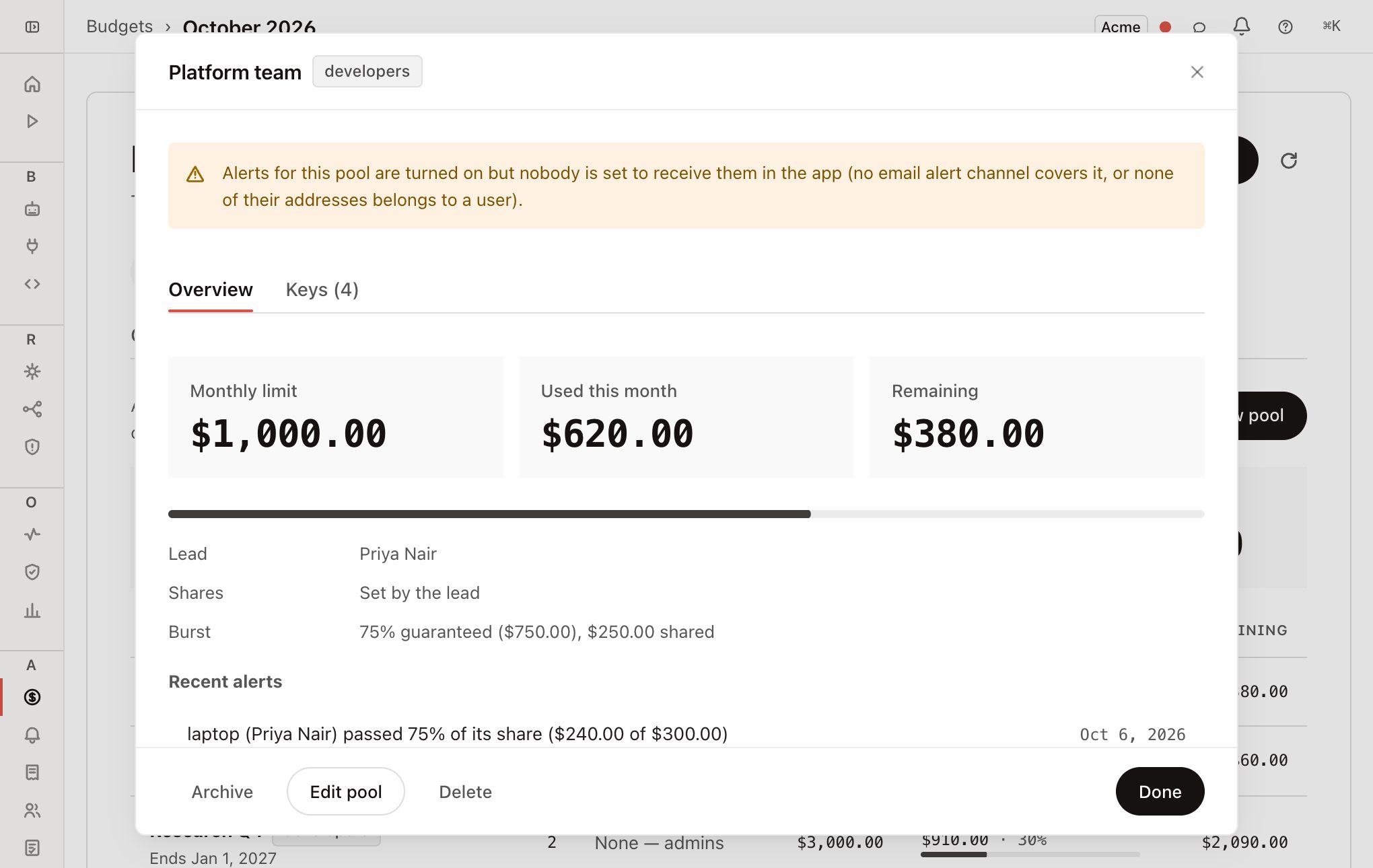Open the code brackets icon in sidebar

tap(32, 284)
